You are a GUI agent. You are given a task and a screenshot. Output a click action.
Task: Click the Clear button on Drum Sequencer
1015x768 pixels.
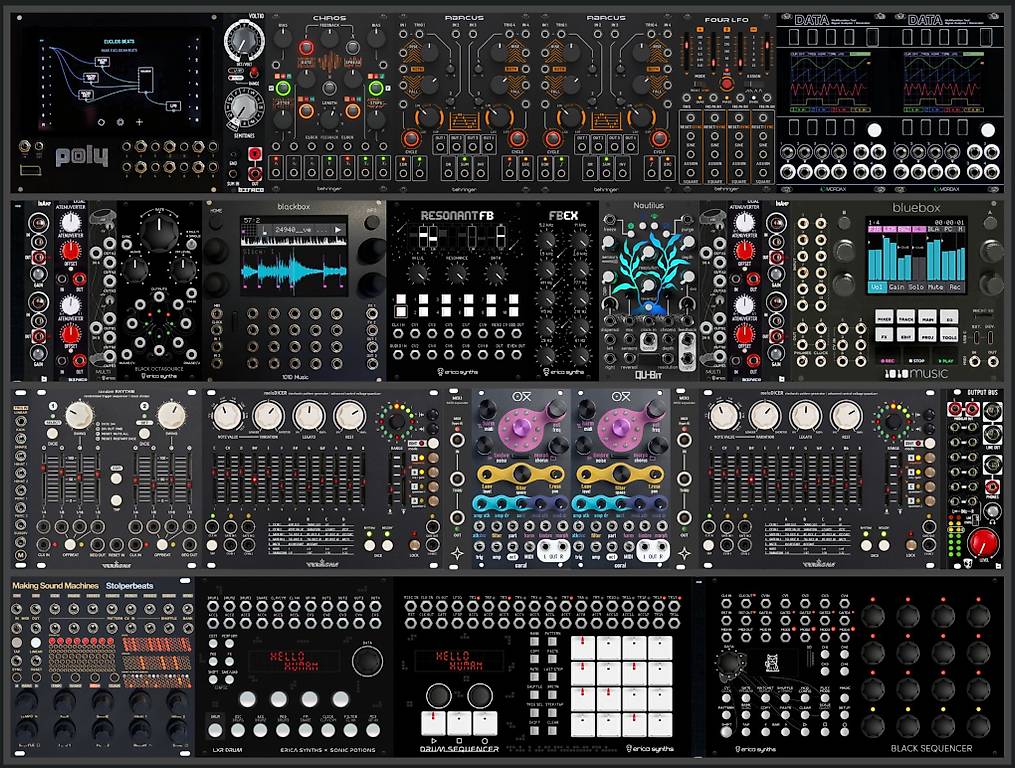[553, 728]
